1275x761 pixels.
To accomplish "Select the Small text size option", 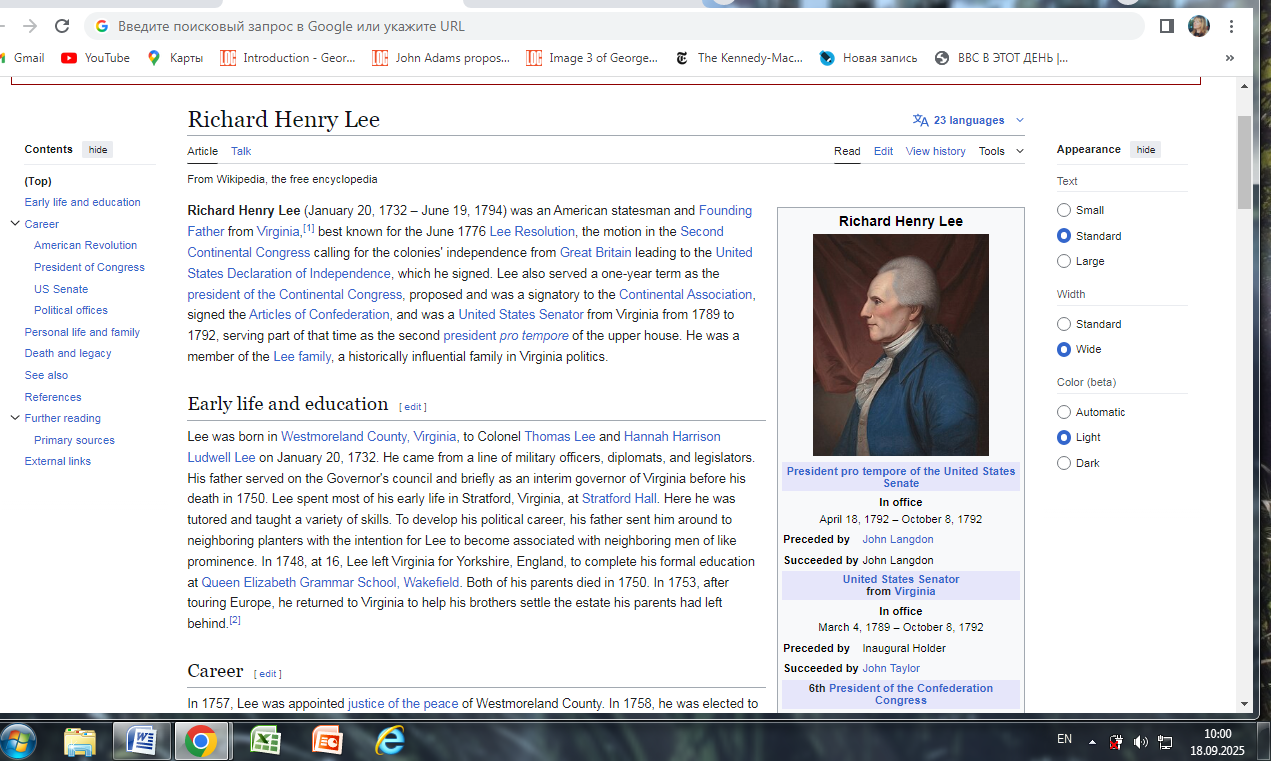I will [x=1064, y=210].
